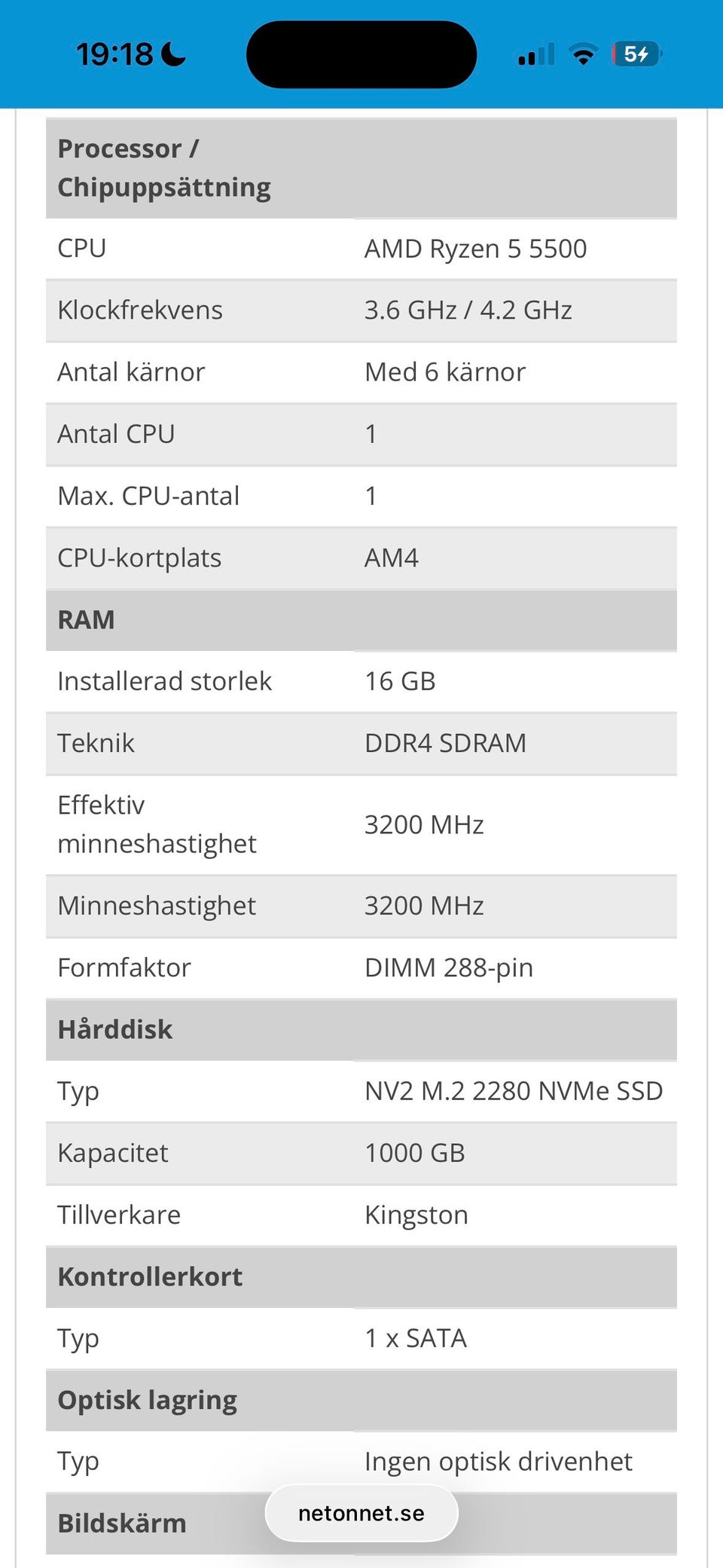Viewport: 723px width, 1568px height.
Task: Tap the cellular signal strength icon
Action: 536,54
